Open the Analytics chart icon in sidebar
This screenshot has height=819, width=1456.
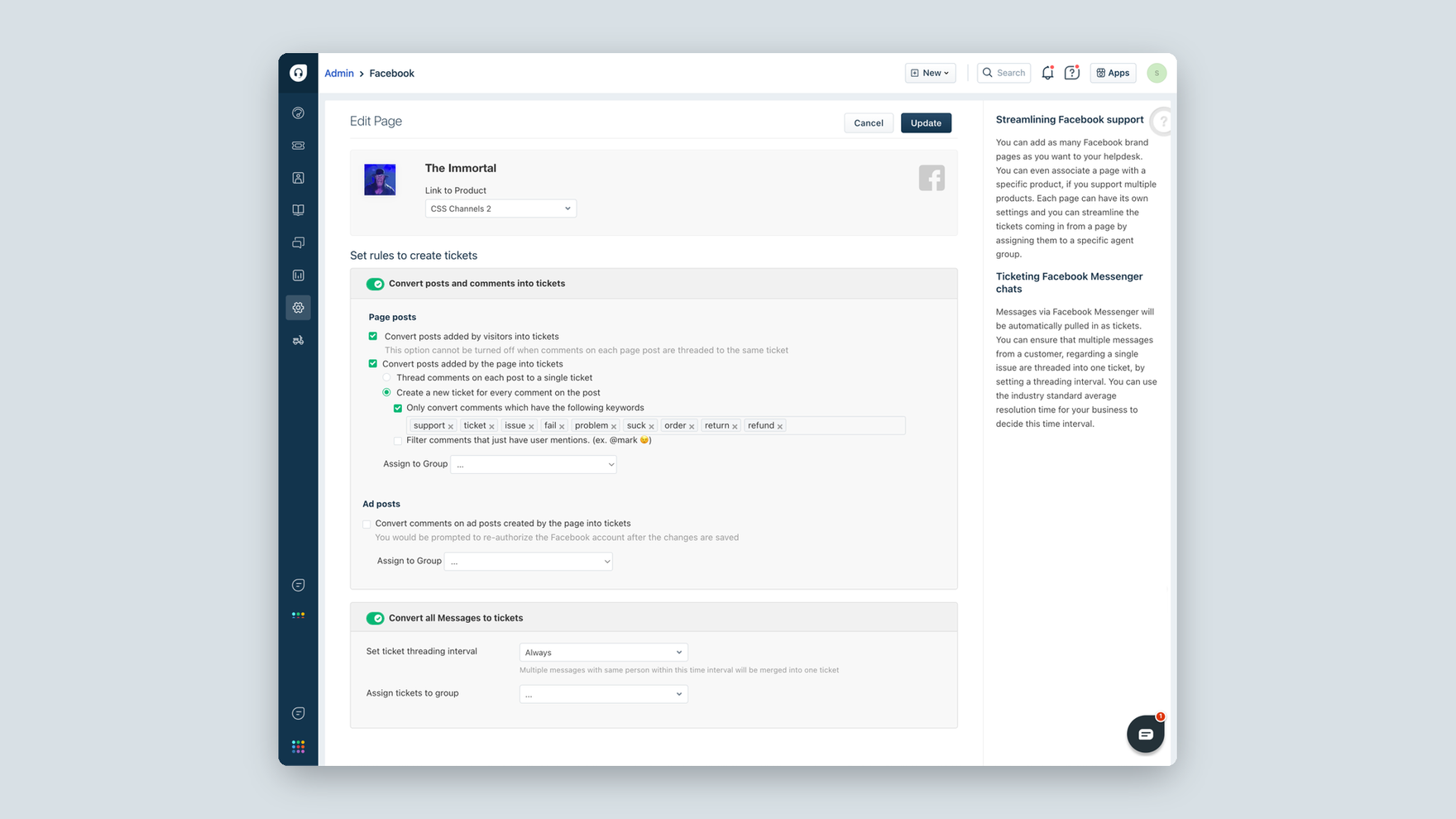point(299,275)
